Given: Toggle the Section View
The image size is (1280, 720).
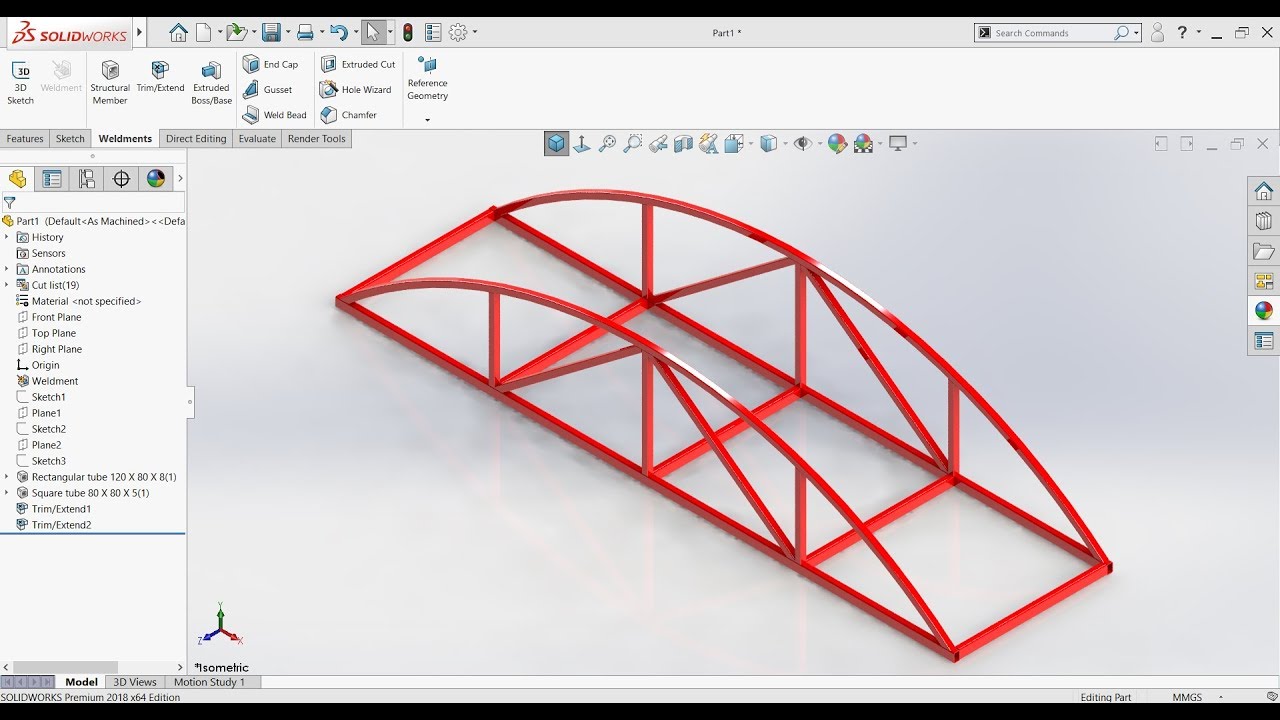Looking at the screenshot, I should (683, 144).
